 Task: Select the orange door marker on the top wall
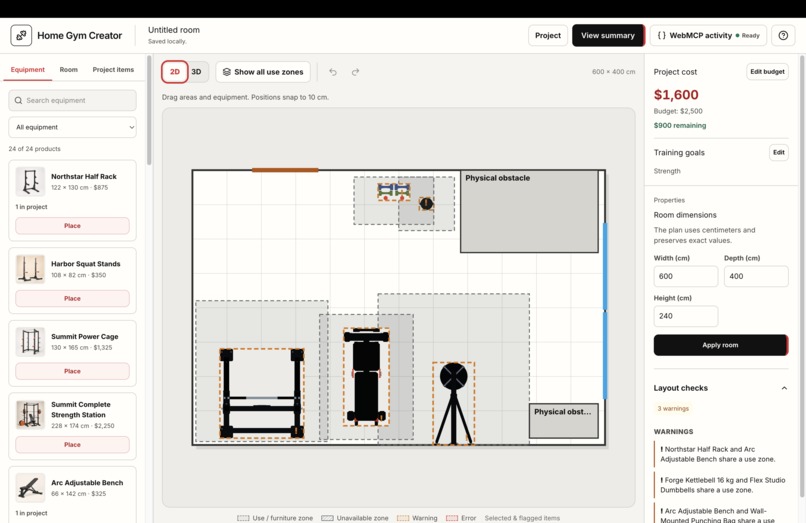285,170
